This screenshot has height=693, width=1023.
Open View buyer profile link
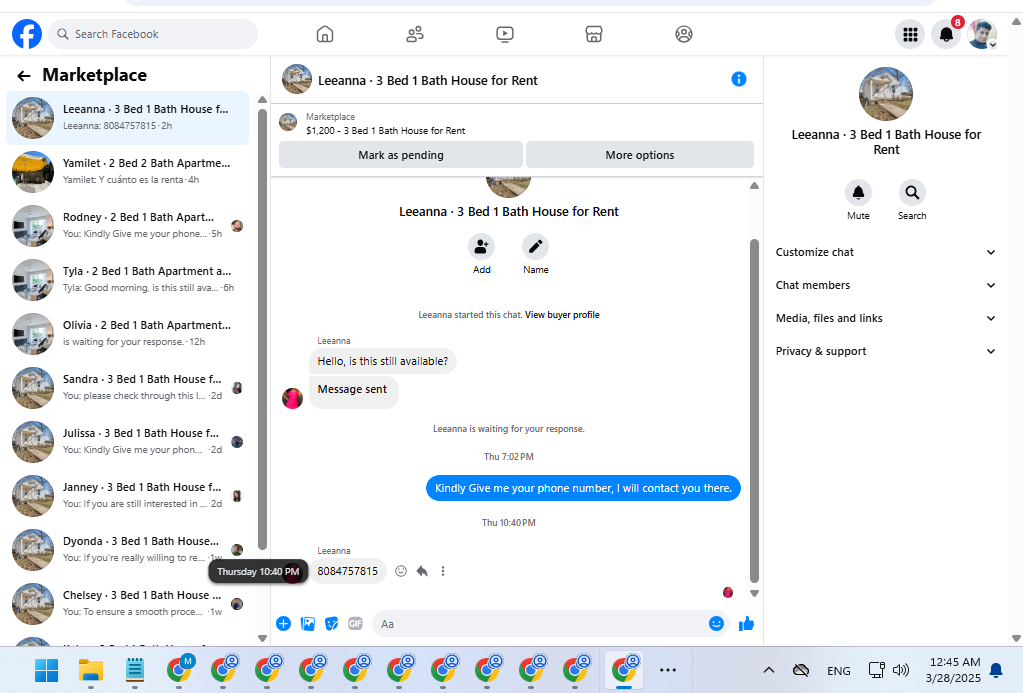click(x=562, y=315)
